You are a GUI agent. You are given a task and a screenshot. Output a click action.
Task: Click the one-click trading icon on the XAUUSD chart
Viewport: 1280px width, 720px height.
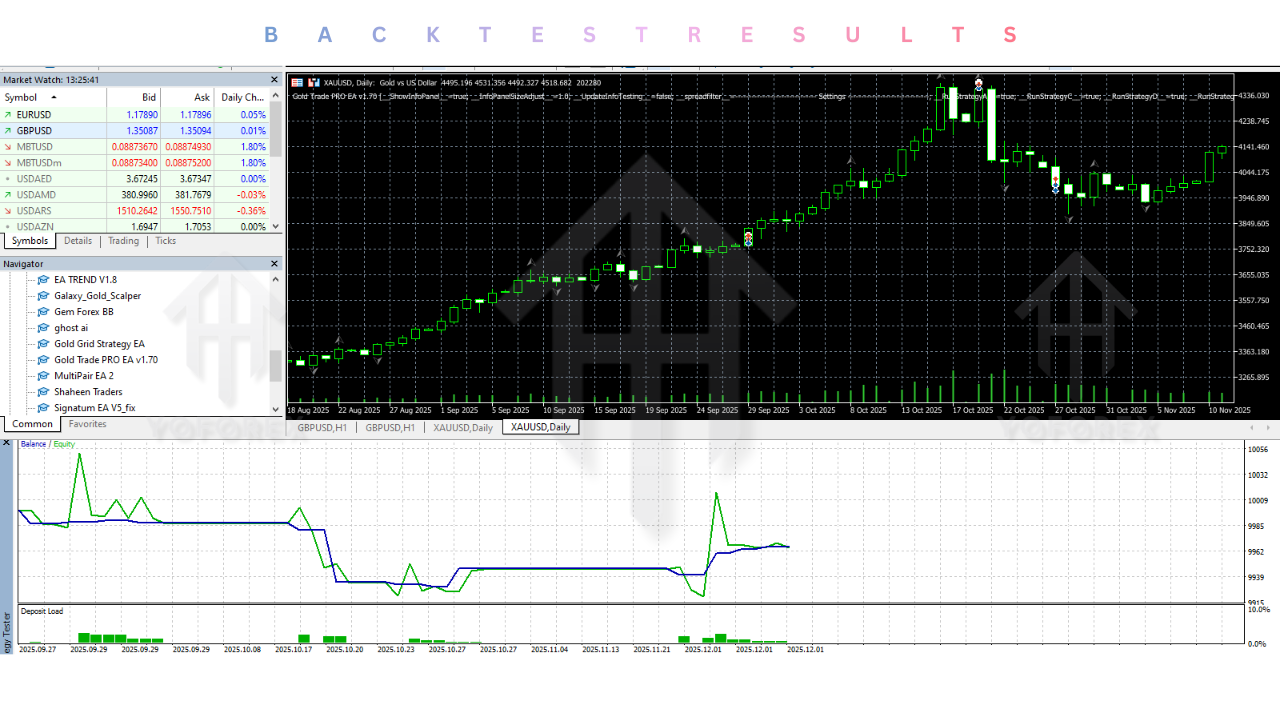(313, 83)
